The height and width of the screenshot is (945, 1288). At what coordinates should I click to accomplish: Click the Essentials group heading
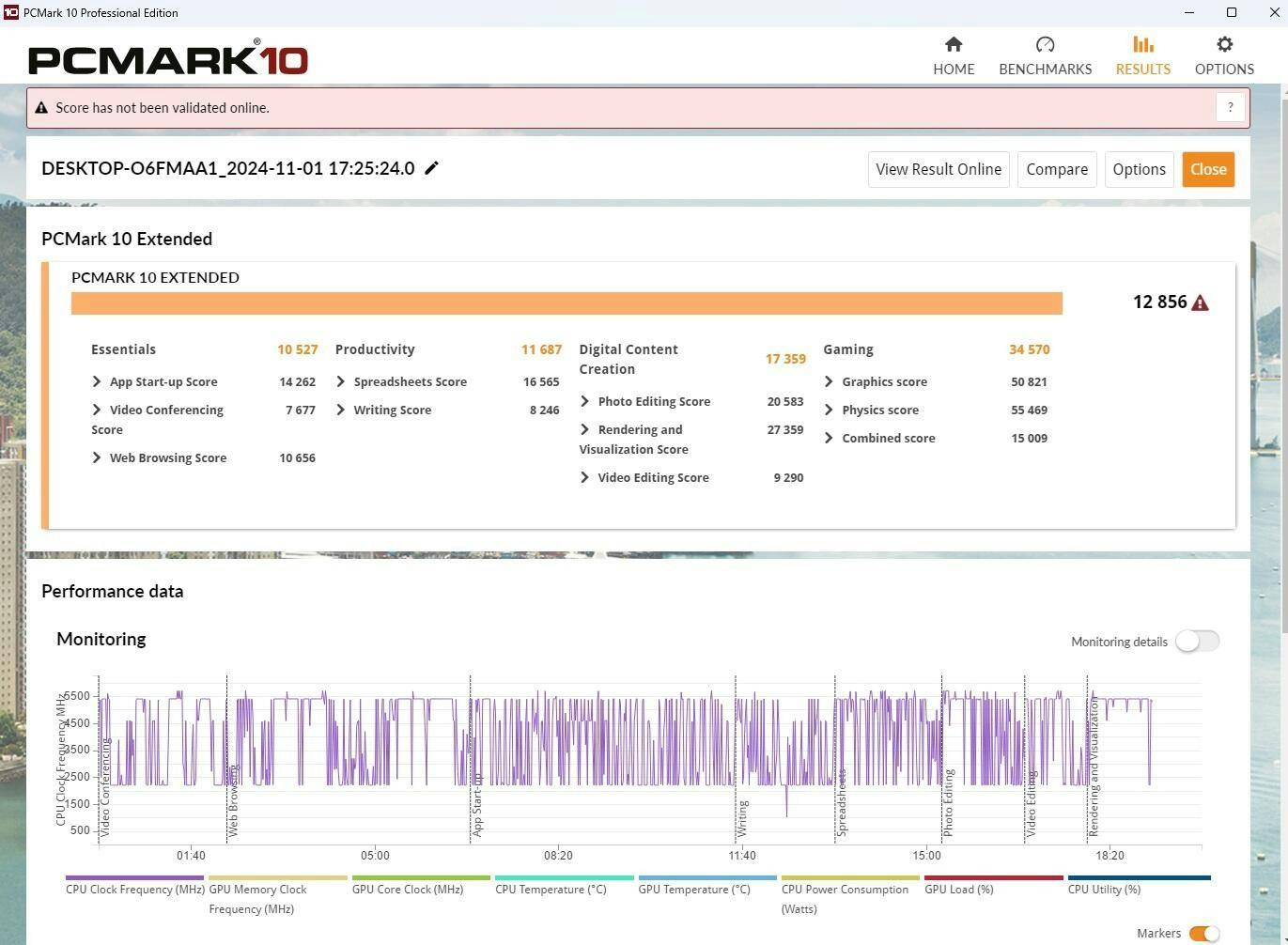(x=123, y=349)
